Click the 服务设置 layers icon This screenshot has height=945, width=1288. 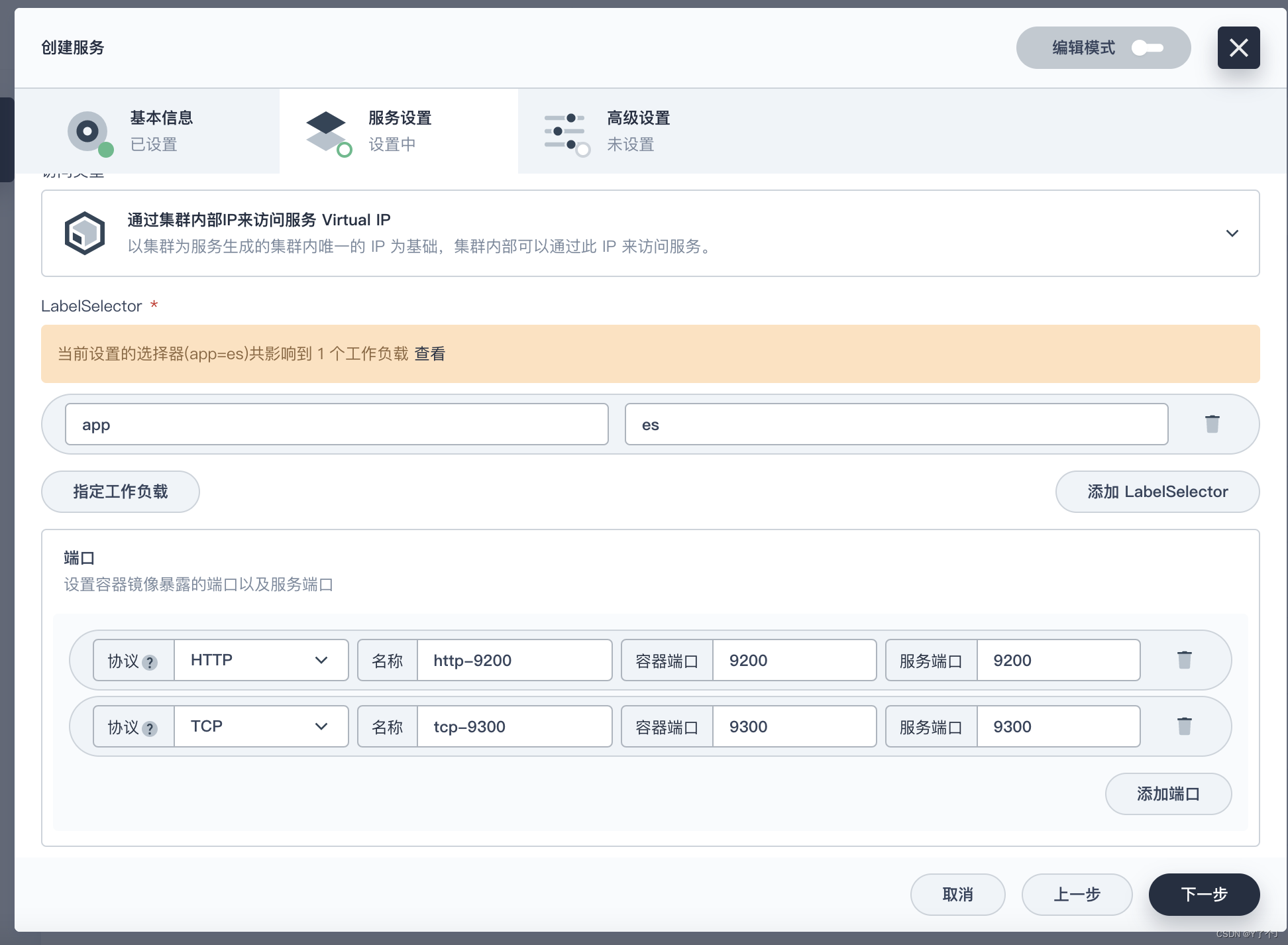(327, 132)
